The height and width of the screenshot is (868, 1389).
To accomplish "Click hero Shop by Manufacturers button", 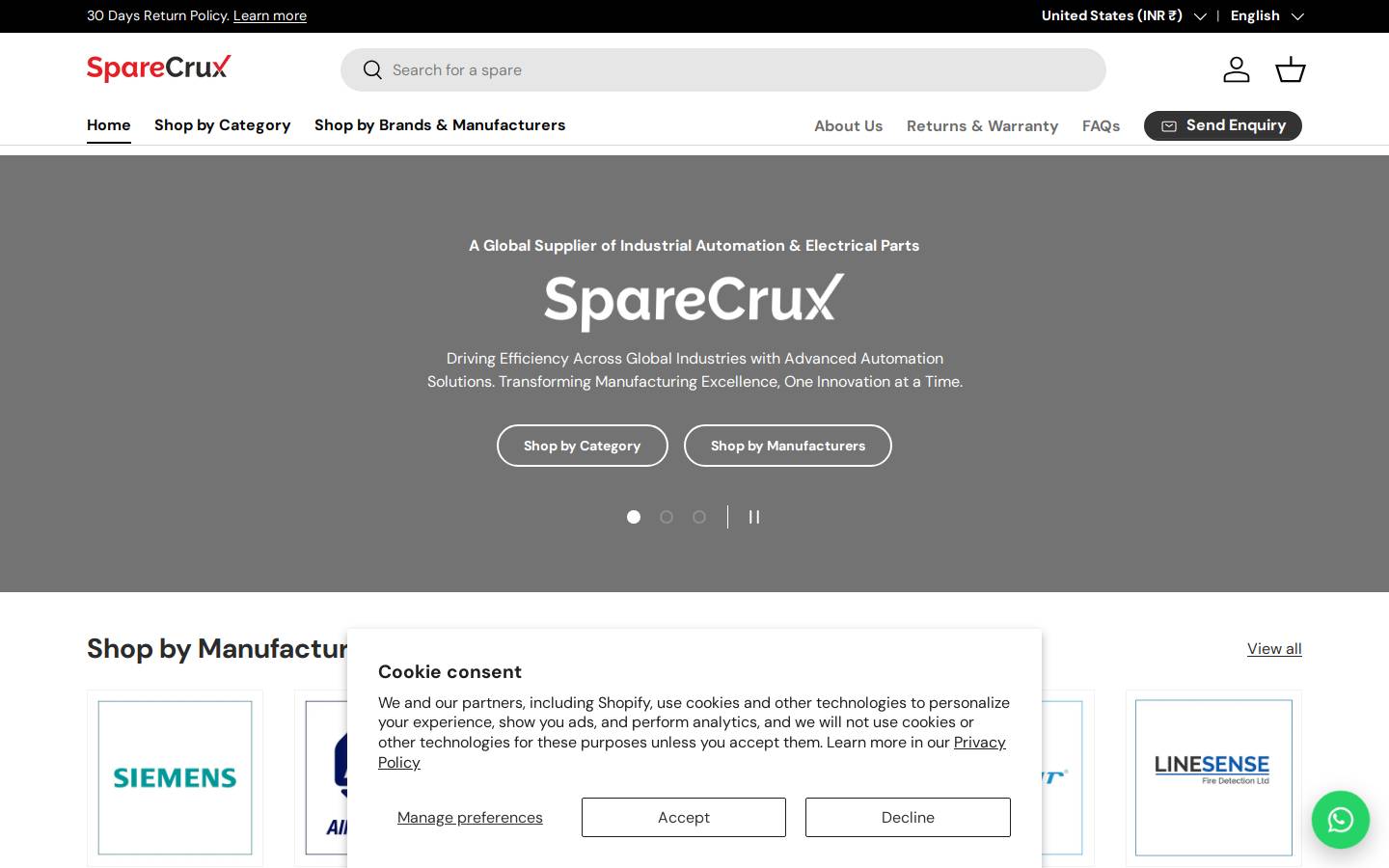I will point(788,446).
